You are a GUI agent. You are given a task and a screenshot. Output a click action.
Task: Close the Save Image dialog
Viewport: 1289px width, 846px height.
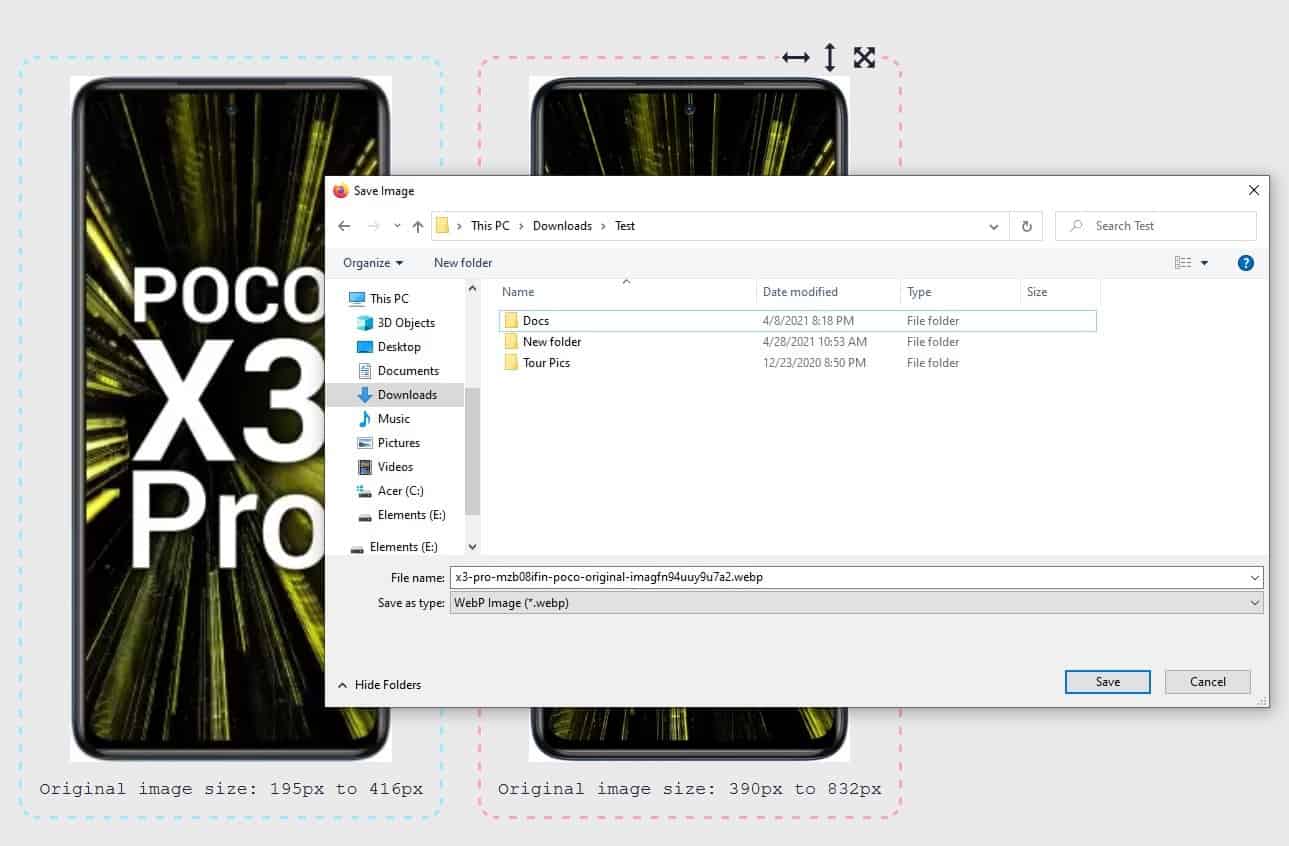point(1254,190)
